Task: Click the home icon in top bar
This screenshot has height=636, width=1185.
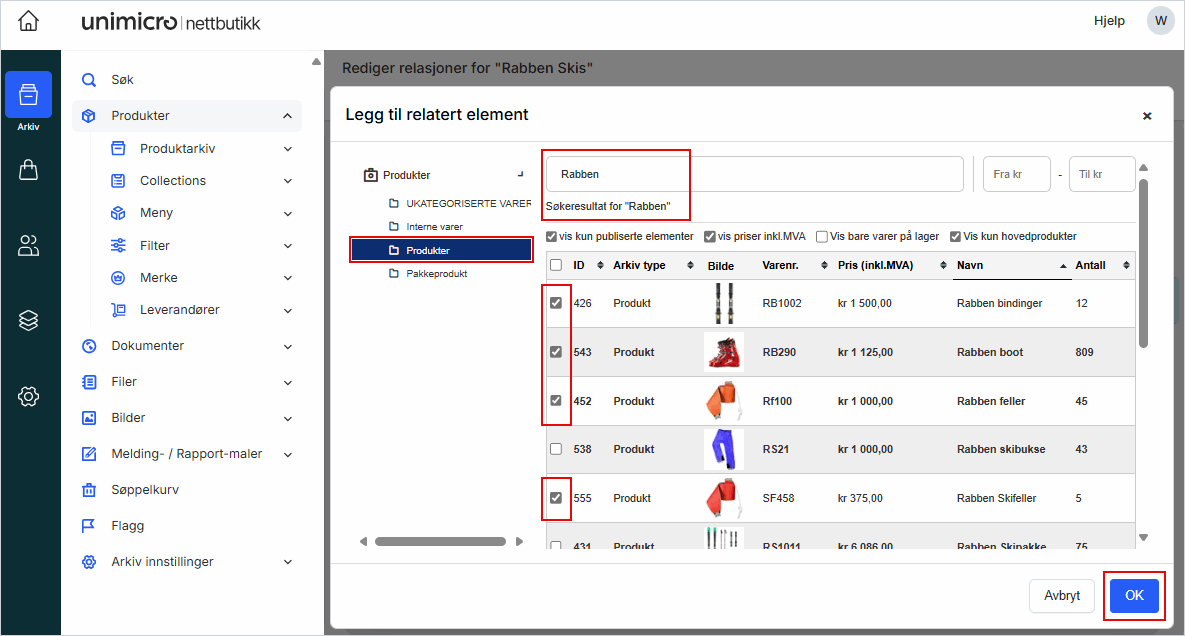Action: (29, 21)
